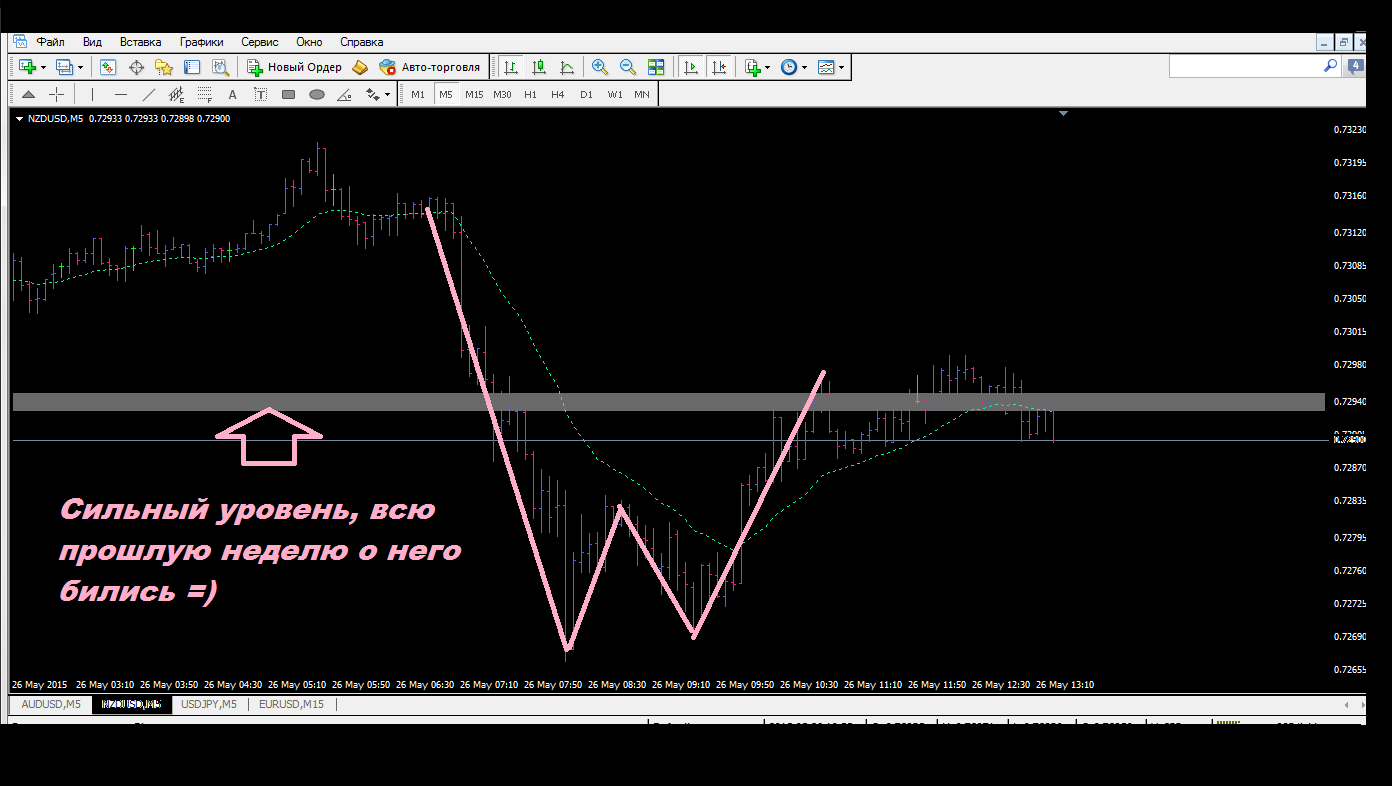Image resolution: width=1392 pixels, height=786 pixels.
Task: Switch to the USDJPY,M5 chart tab
Action: [x=209, y=704]
